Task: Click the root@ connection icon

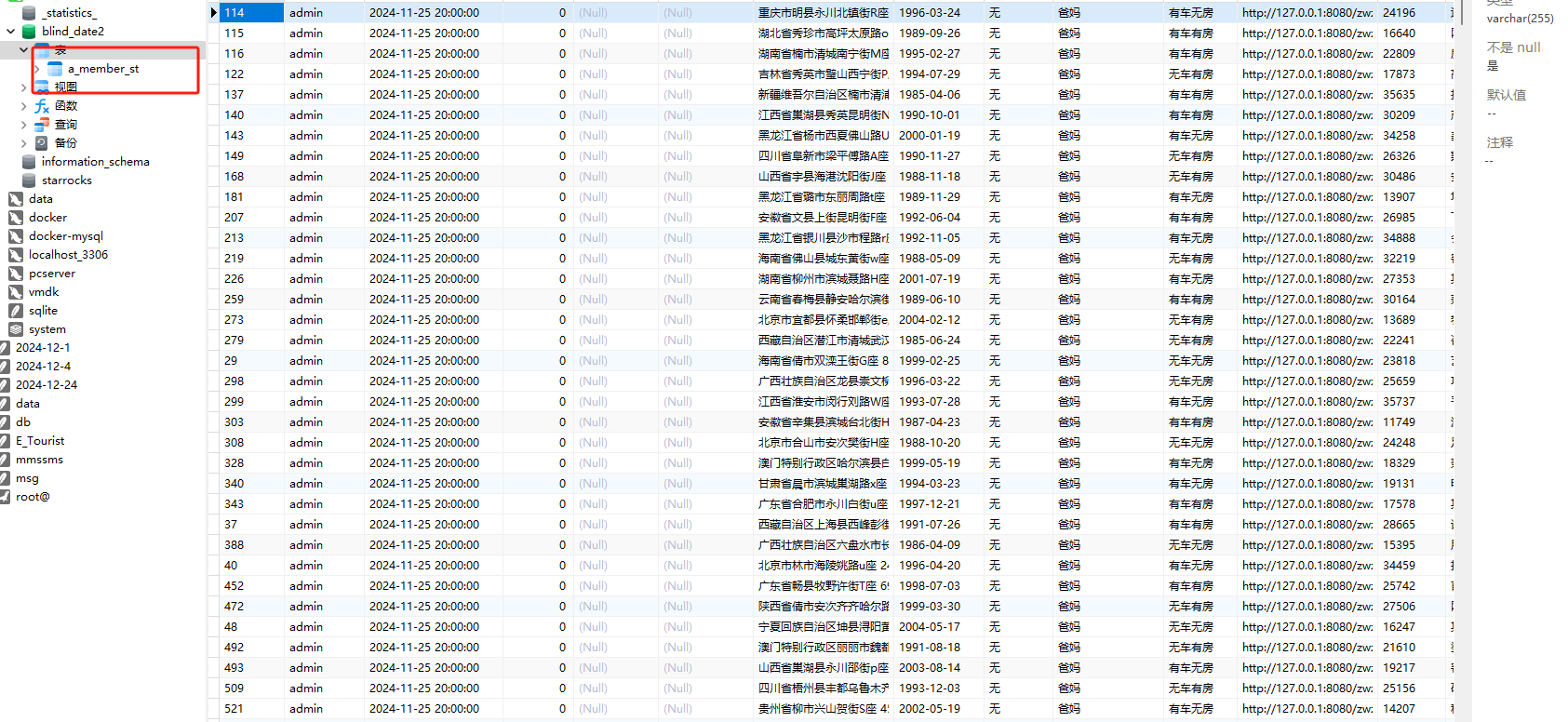Action: (6, 497)
